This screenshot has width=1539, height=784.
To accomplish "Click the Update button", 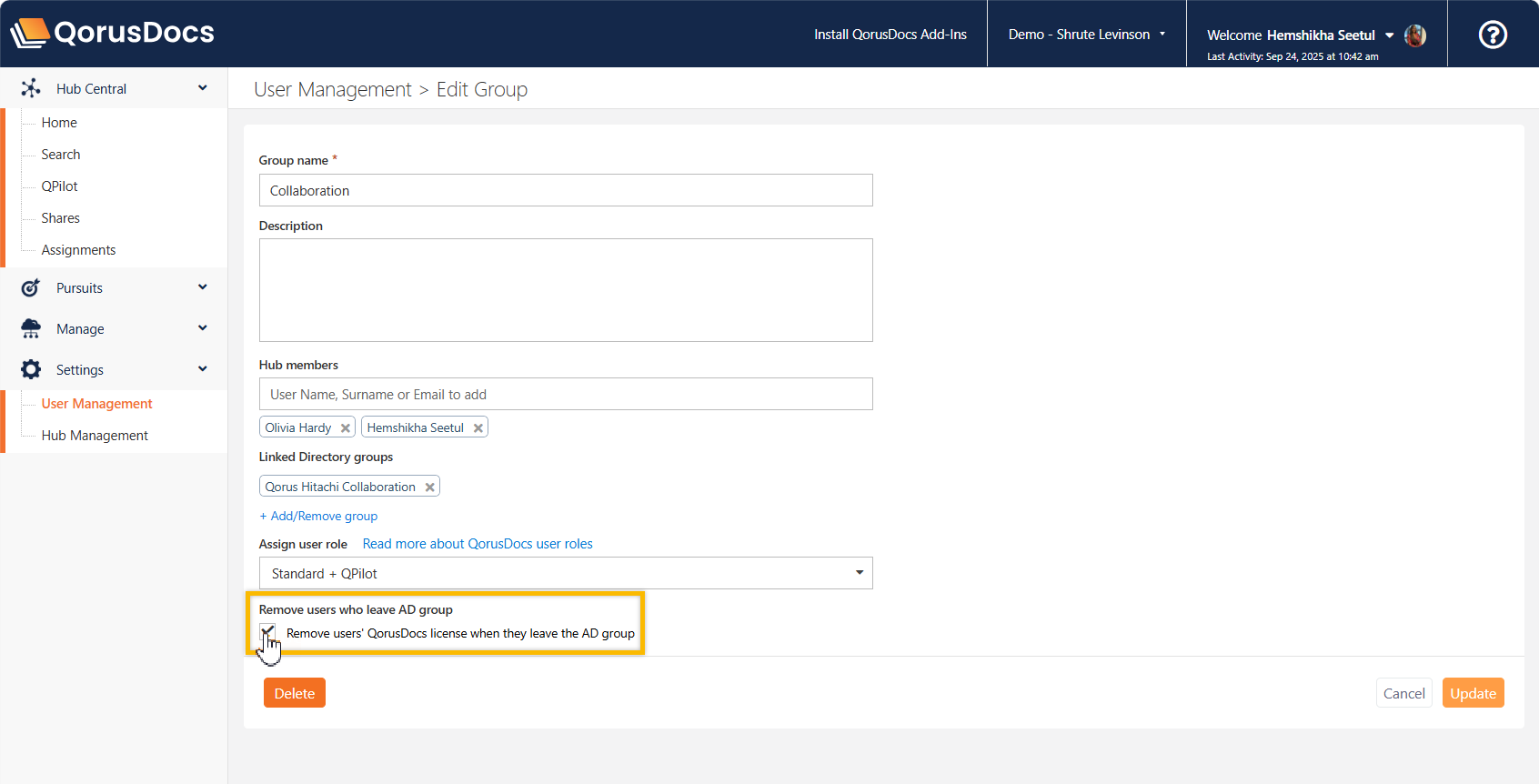I will coord(1473,693).
